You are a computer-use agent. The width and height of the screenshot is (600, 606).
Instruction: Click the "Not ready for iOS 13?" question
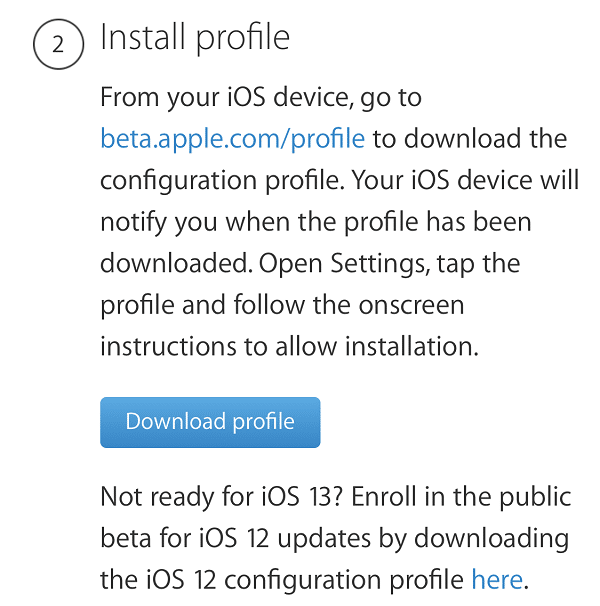point(222,497)
